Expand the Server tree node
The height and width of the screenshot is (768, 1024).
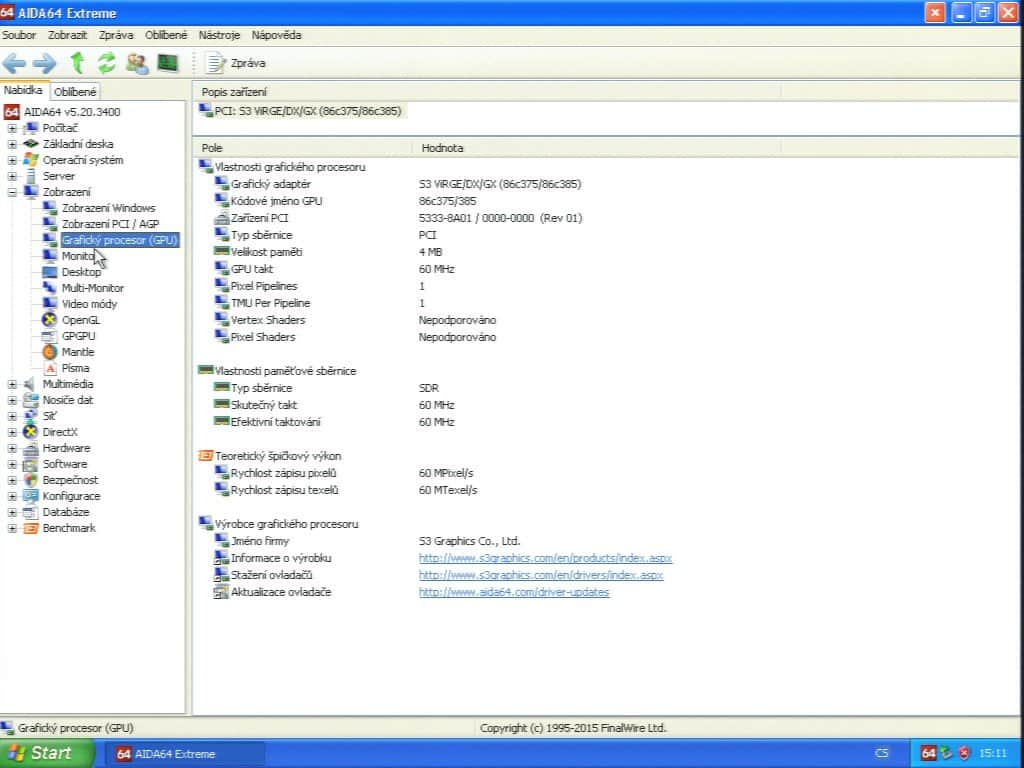pyautogui.click(x=12, y=176)
